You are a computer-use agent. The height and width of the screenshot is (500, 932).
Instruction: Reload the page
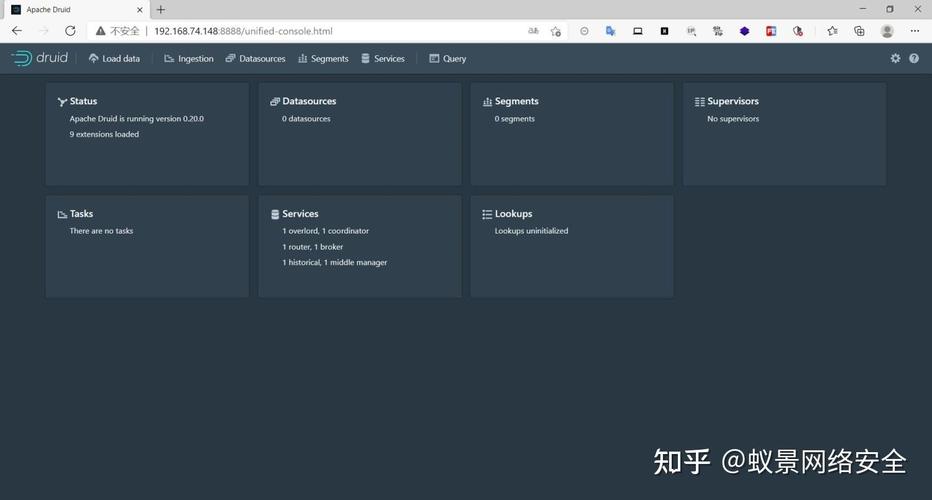[x=70, y=31]
